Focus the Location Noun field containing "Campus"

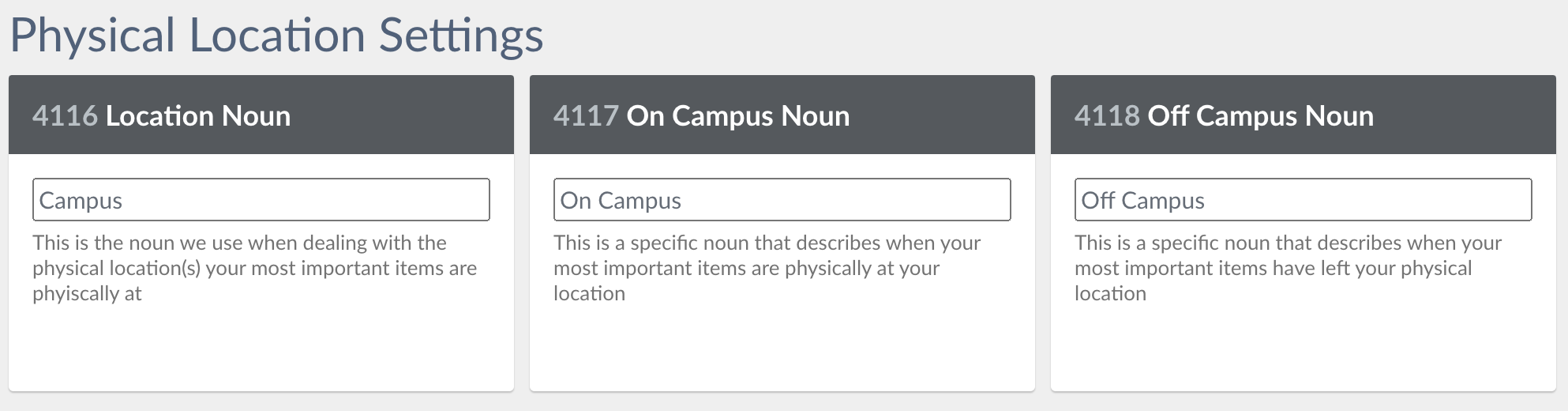261,200
